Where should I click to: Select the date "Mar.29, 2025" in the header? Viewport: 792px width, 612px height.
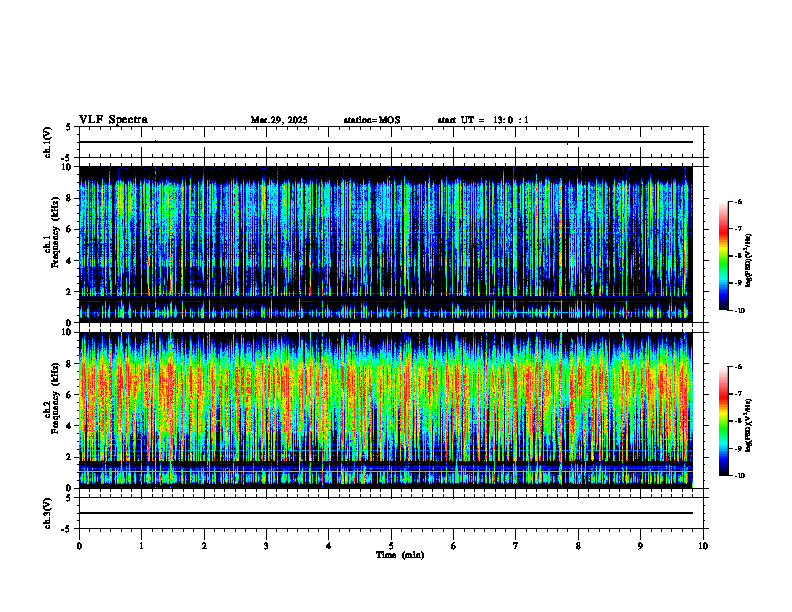pos(279,120)
